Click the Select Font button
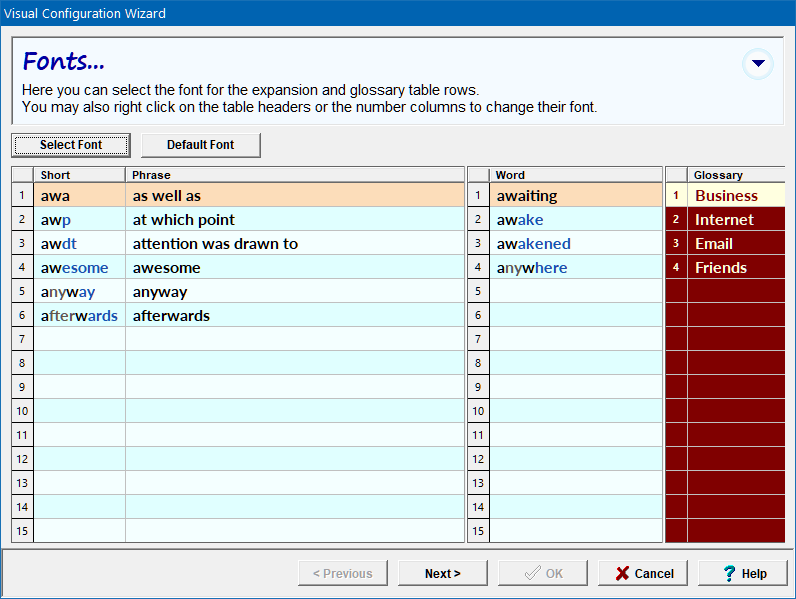The width and height of the screenshot is (796, 599). pyautogui.click(x=71, y=145)
